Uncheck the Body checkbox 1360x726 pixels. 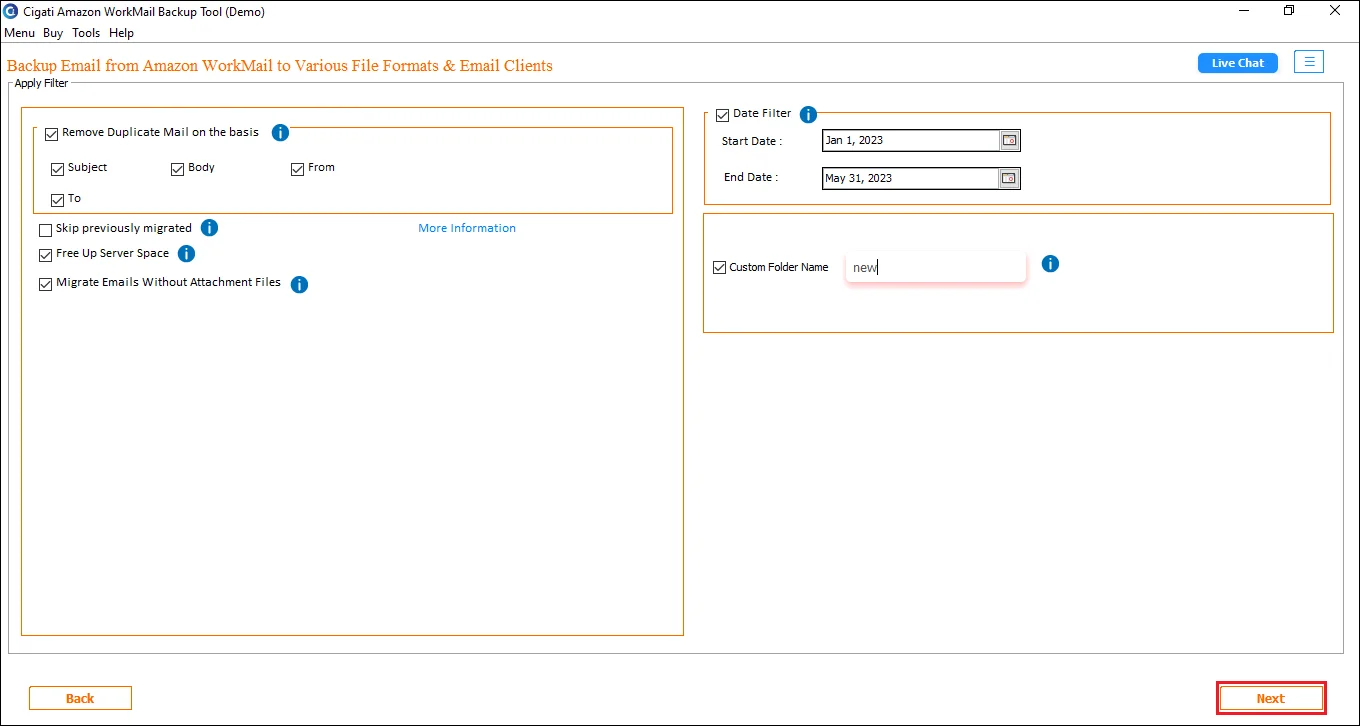click(x=178, y=170)
